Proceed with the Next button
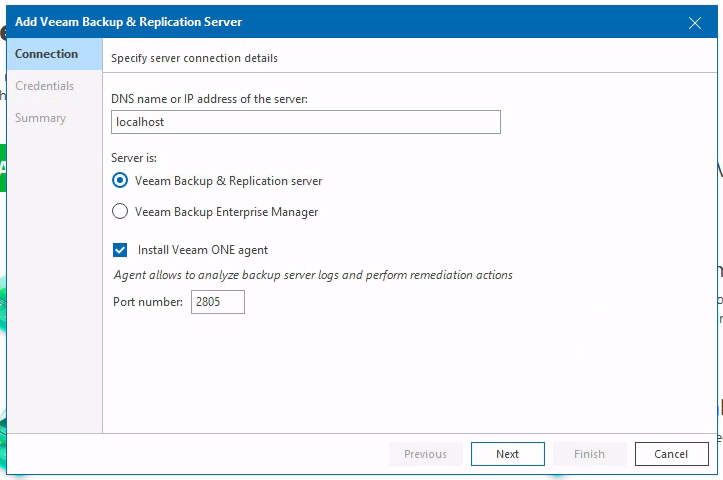 [x=508, y=454]
